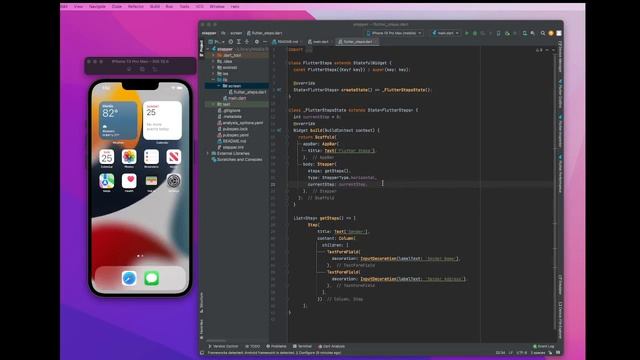Click the Search Everywhere magnifier icon
The width and height of the screenshot is (640, 360).
[543, 33]
